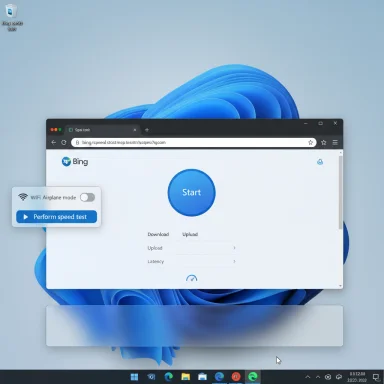The height and width of the screenshot is (384, 384).
Task: Open the red circular app in the taskbar
Action: [x=236, y=377]
